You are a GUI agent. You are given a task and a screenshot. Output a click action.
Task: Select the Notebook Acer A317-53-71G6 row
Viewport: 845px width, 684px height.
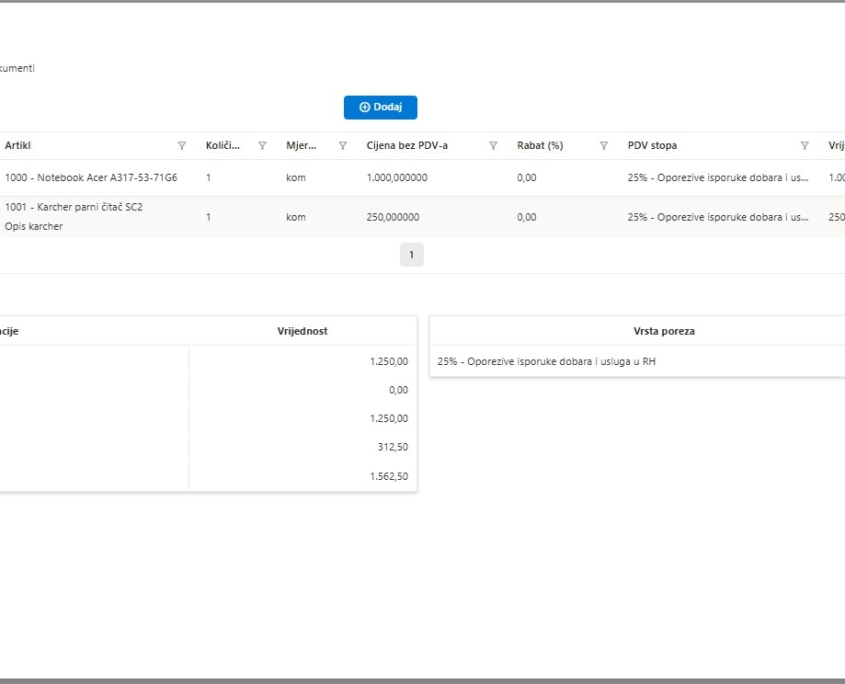pos(91,178)
